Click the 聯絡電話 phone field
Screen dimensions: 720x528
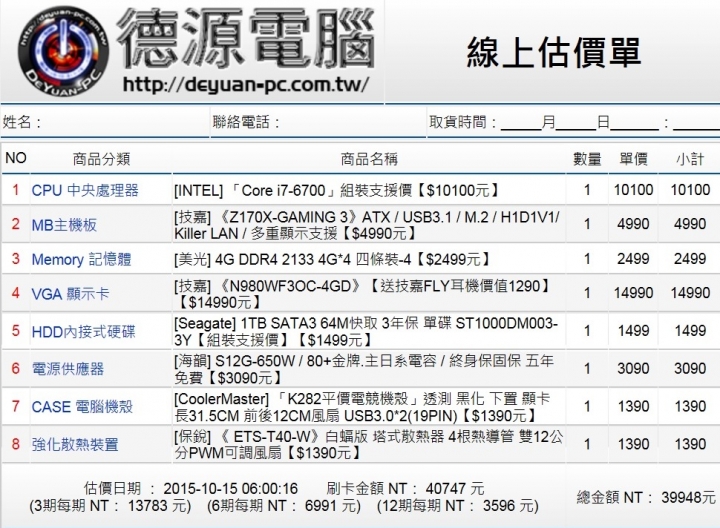318,122
